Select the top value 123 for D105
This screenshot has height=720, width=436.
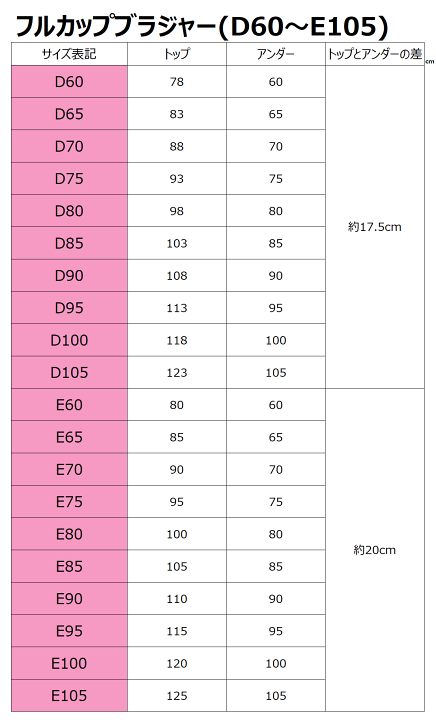coord(177,372)
